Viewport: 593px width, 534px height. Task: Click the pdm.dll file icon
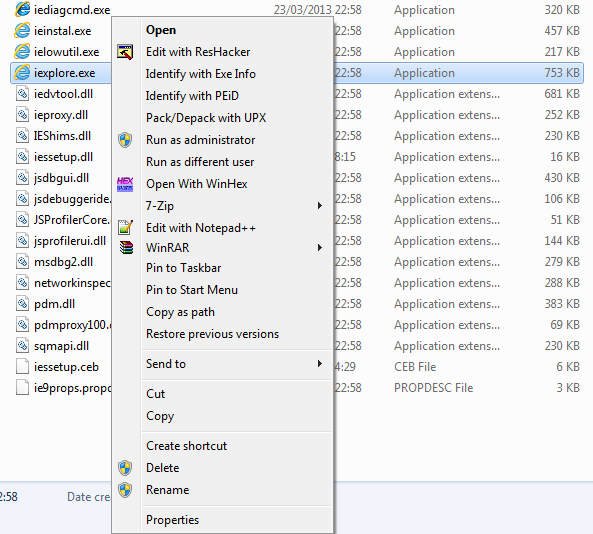point(22,303)
